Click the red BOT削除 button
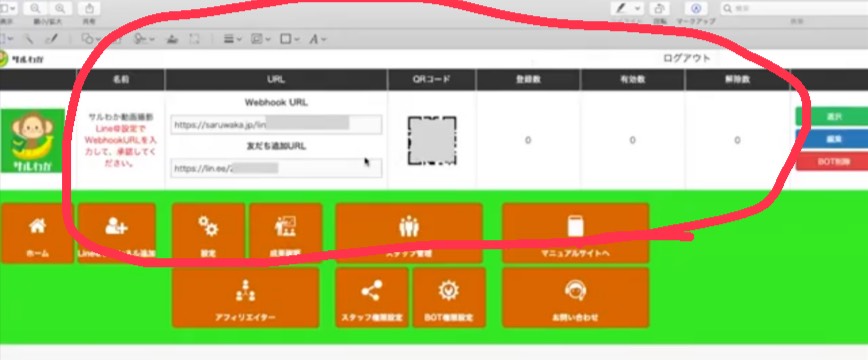This screenshot has height=360, width=868. (831, 162)
